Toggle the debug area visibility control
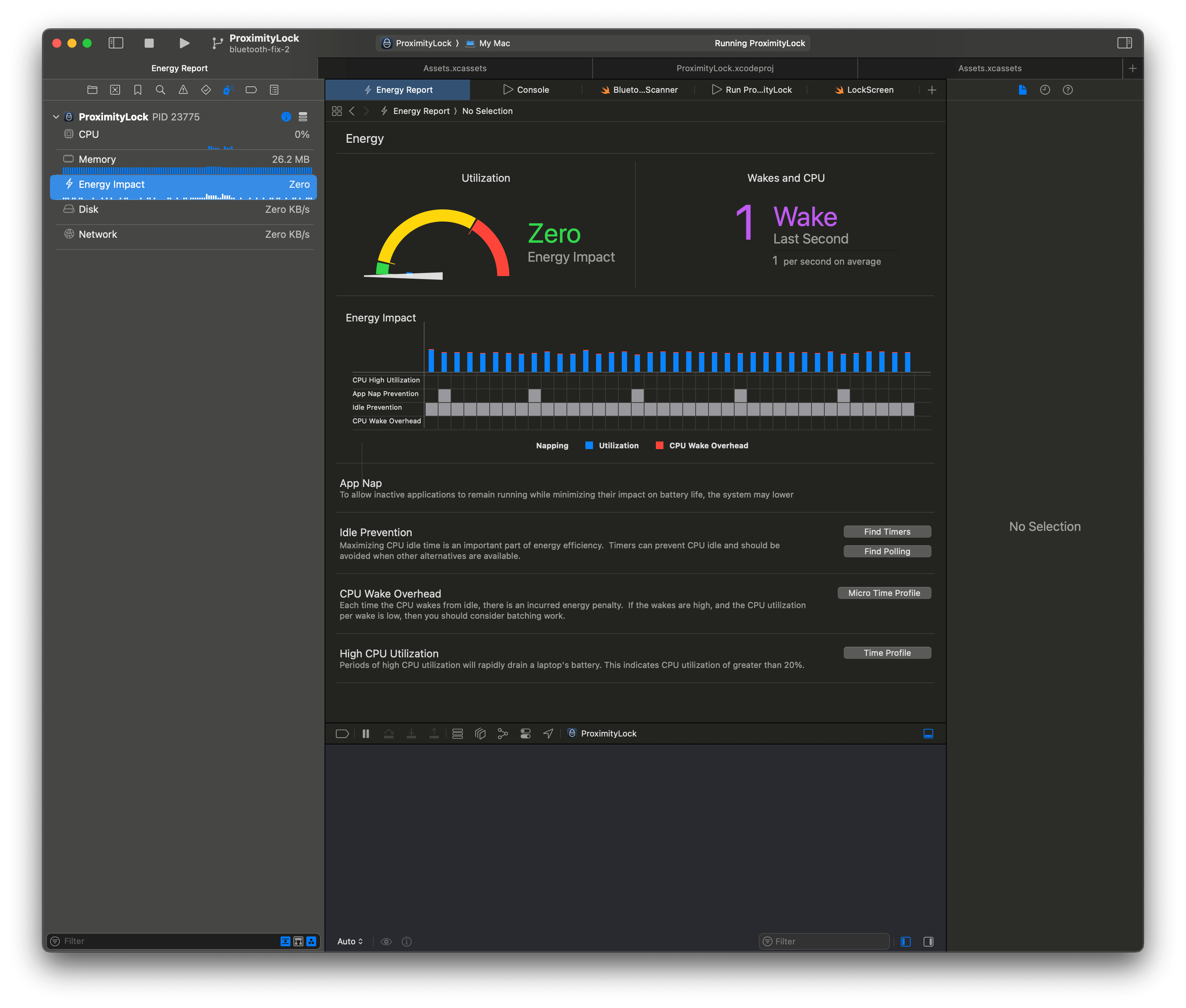 click(x=929, y=733)
